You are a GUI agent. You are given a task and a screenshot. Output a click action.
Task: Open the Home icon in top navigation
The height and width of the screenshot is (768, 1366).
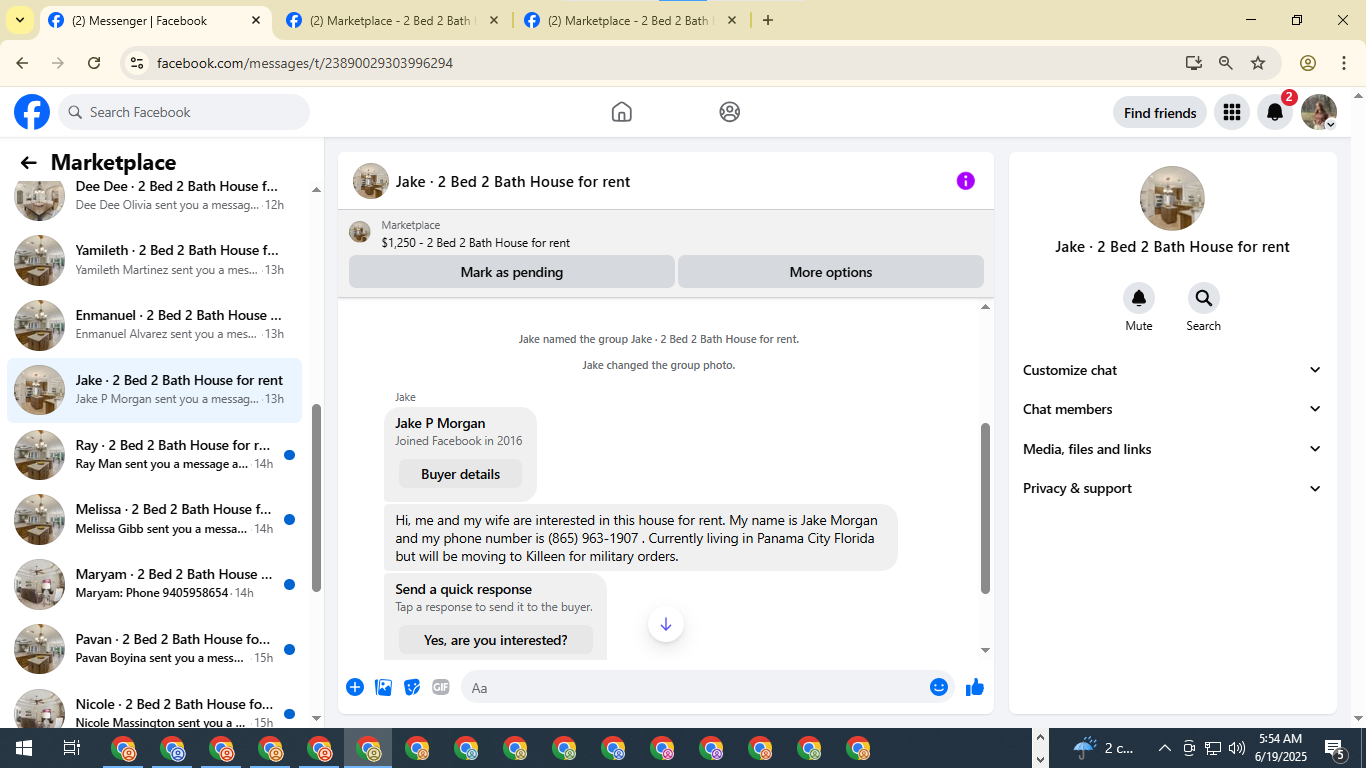click(622, 112)
